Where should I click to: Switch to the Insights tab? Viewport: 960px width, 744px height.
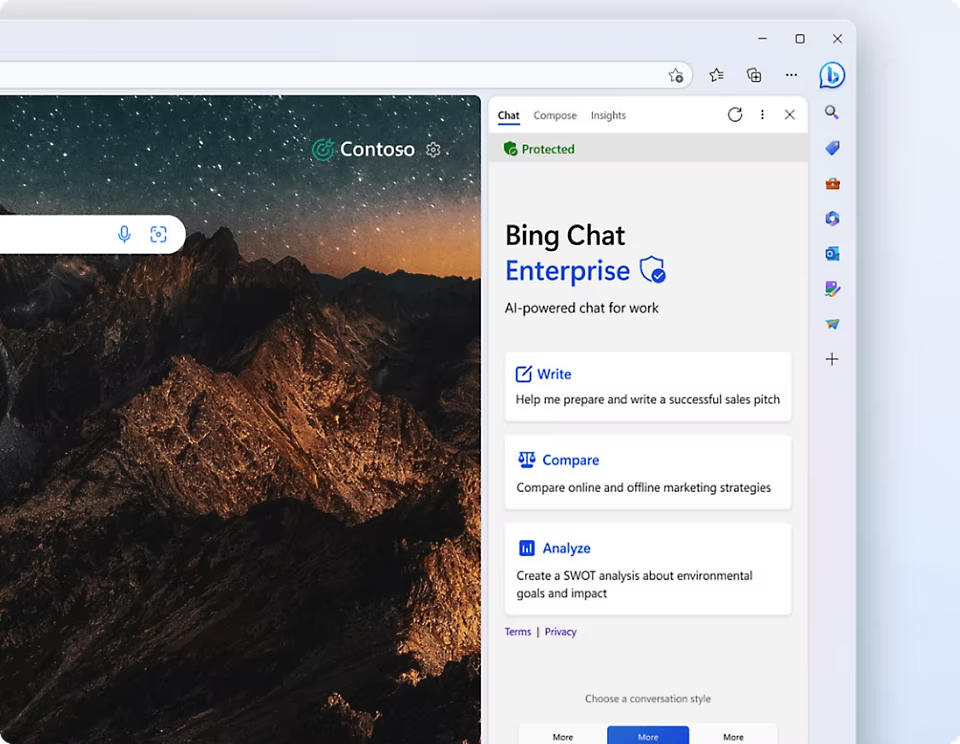608,115
